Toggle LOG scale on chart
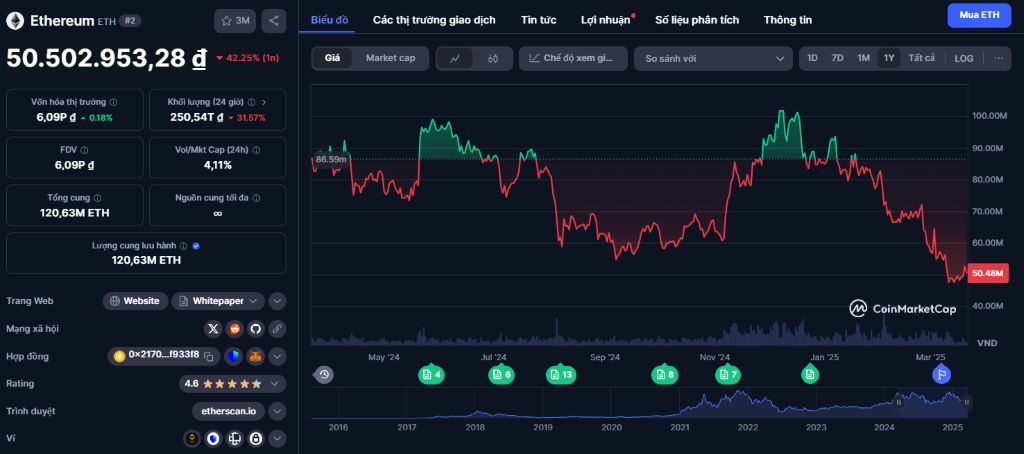The height and width of the screenshot is (454, 1024). (964, 58)
